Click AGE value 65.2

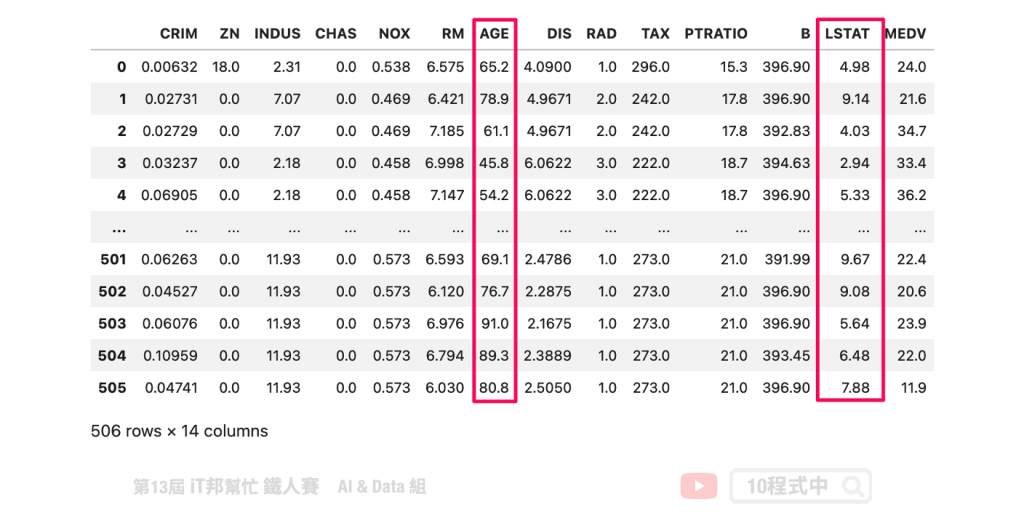point(494,67)
